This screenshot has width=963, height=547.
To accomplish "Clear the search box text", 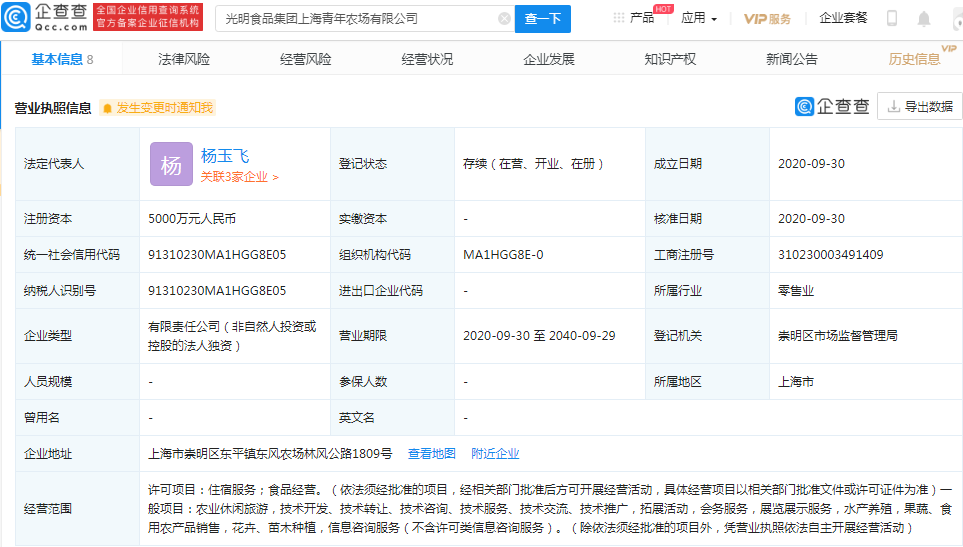I will point(504,18).
